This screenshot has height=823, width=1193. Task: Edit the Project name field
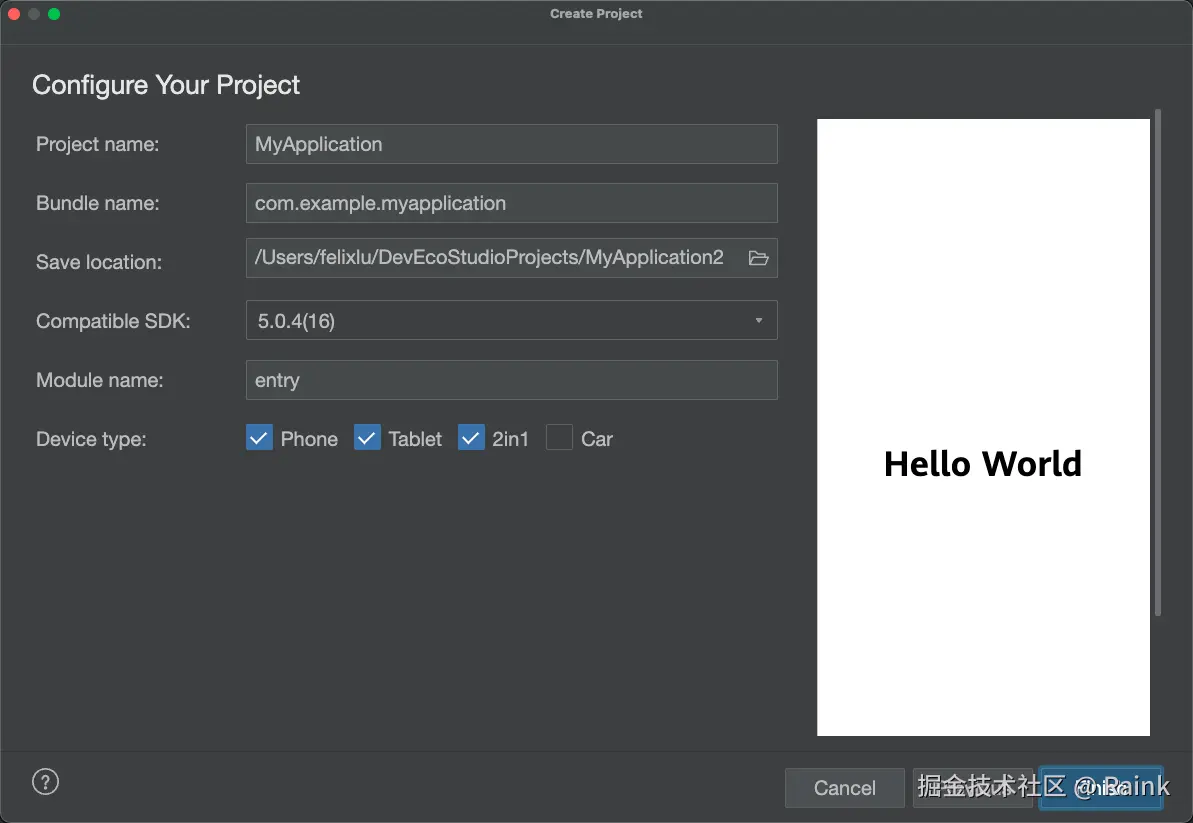[511, 144]
